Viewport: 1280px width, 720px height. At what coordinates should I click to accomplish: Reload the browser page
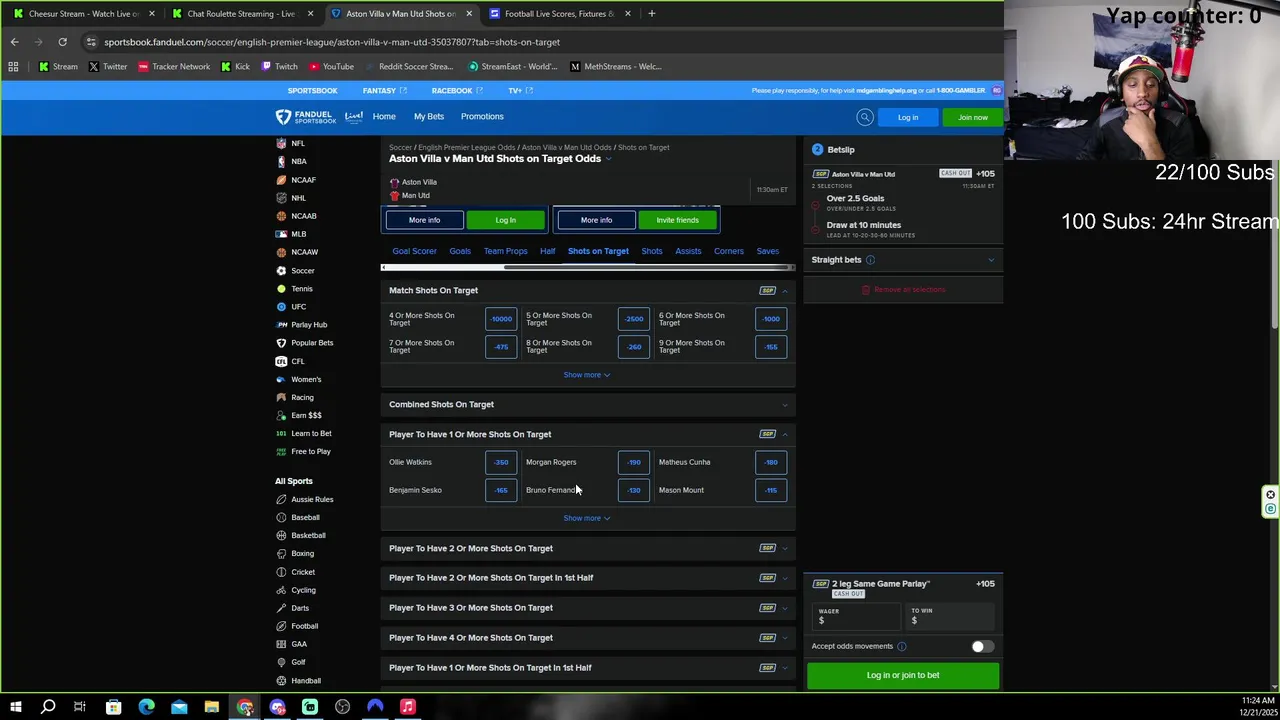[x=62, y=42]
